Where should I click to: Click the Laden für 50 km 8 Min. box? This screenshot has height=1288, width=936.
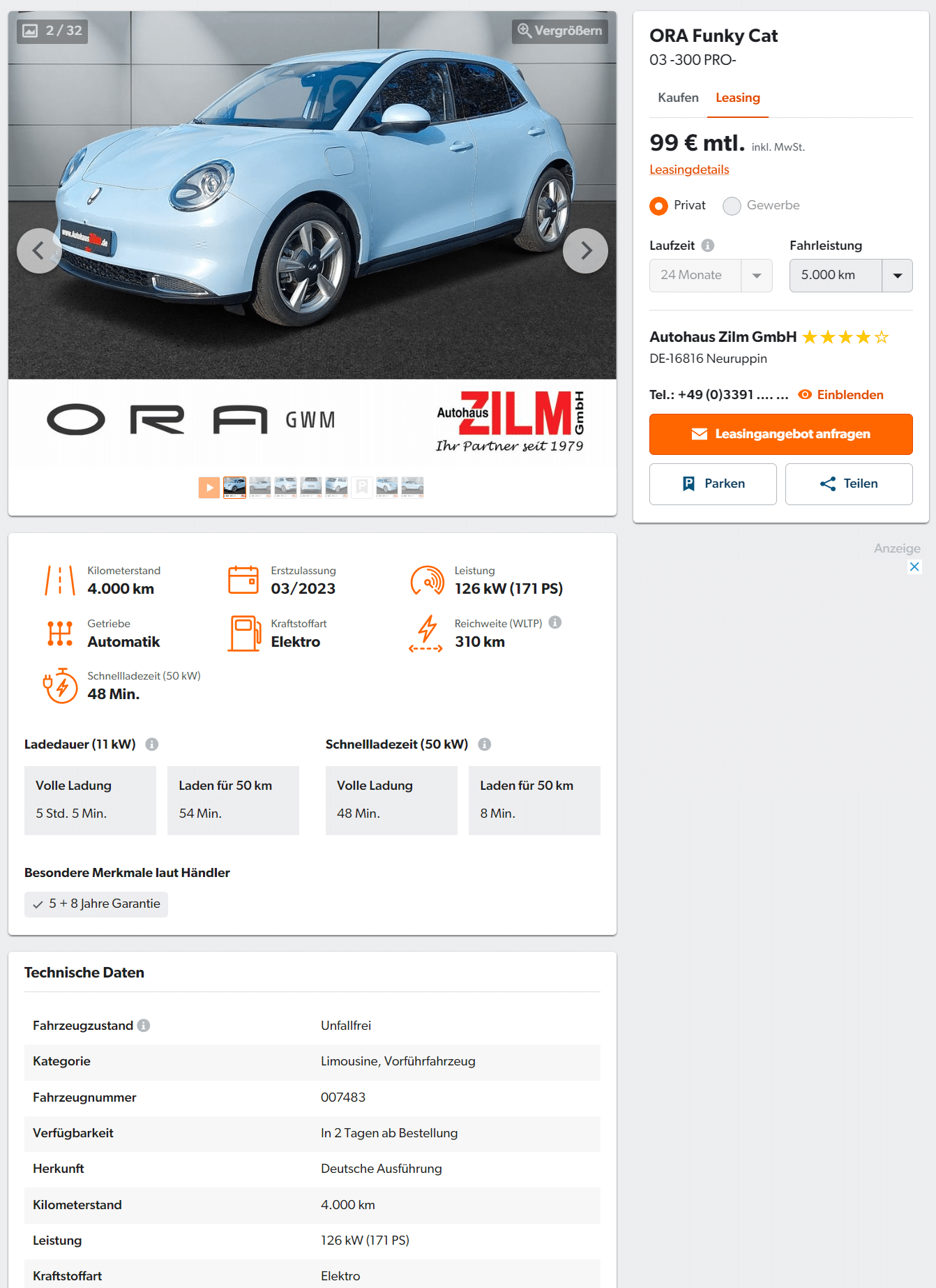coord(534,800)
